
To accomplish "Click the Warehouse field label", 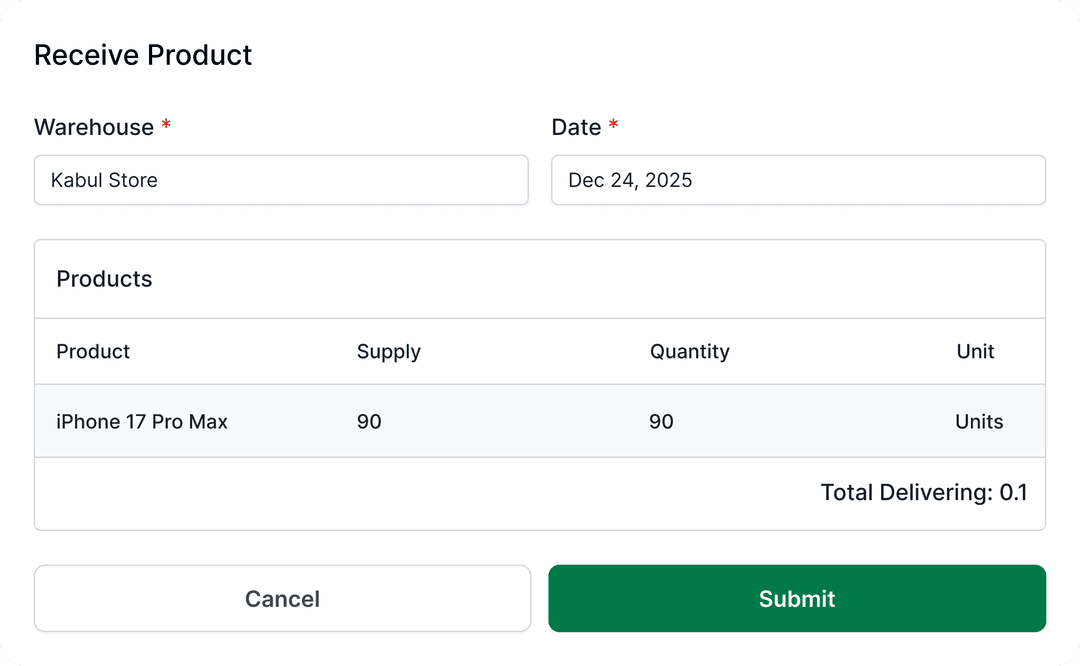I will [94, 127].
